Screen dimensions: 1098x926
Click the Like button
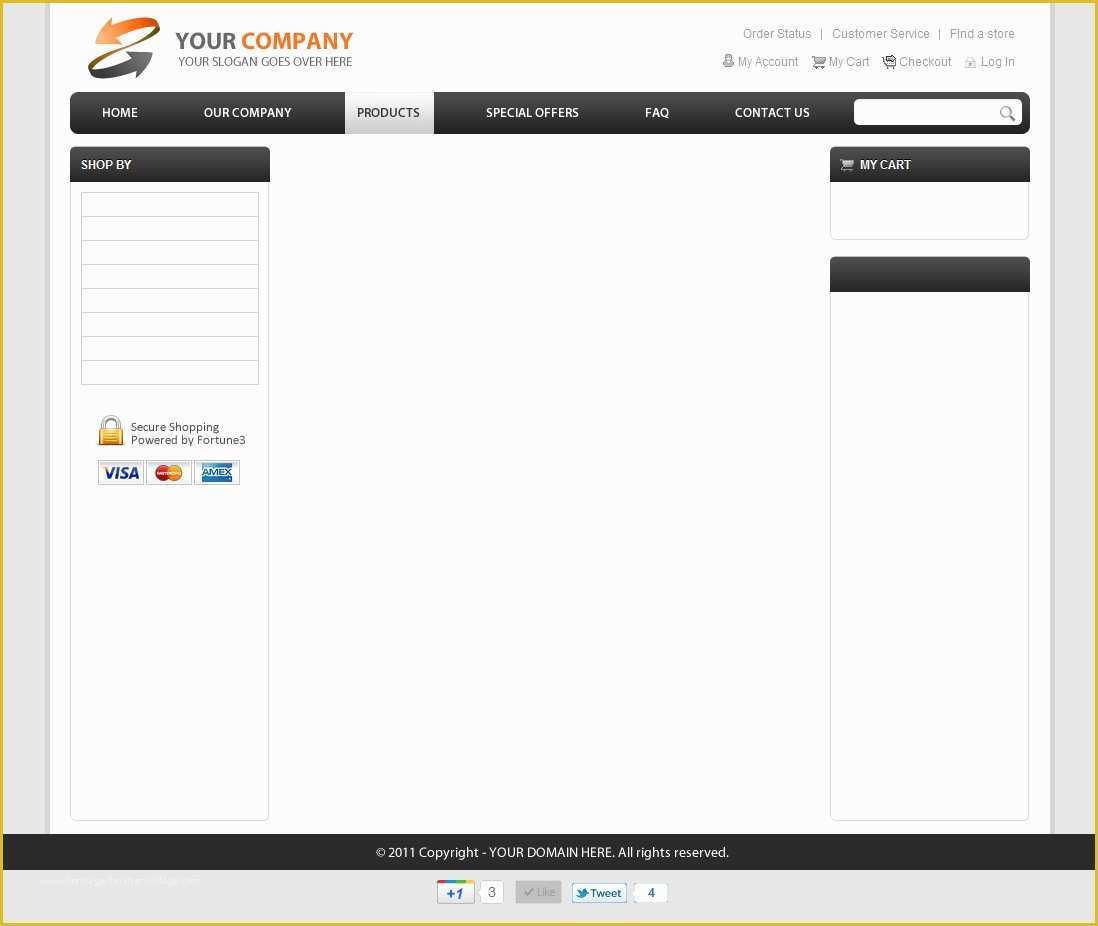(x=538, y=892)
